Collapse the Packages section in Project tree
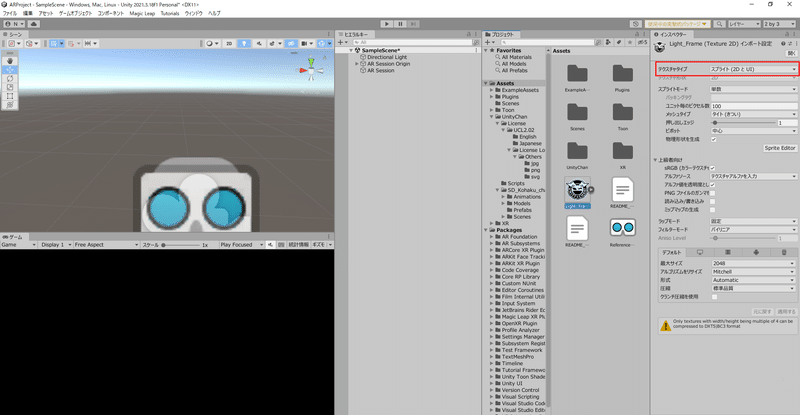 pos(486,230)
